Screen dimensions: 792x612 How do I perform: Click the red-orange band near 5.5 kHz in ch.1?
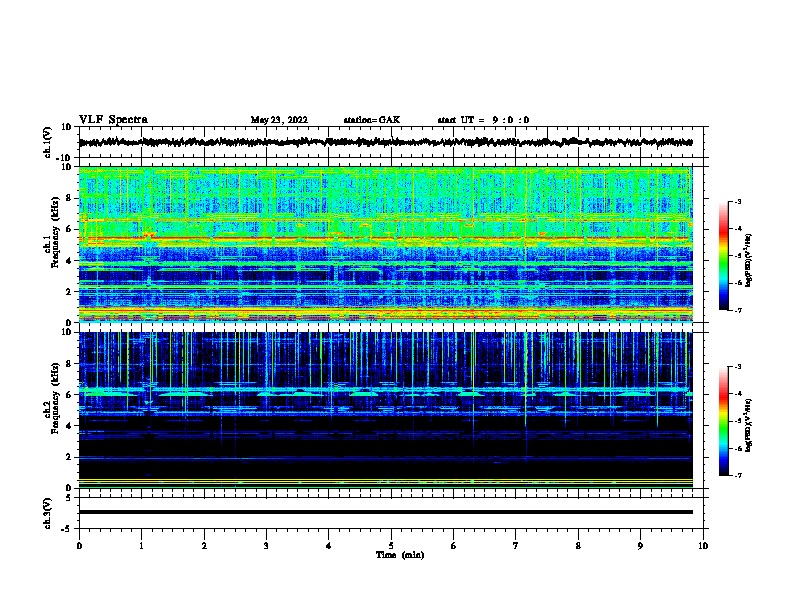click(385, 238)
